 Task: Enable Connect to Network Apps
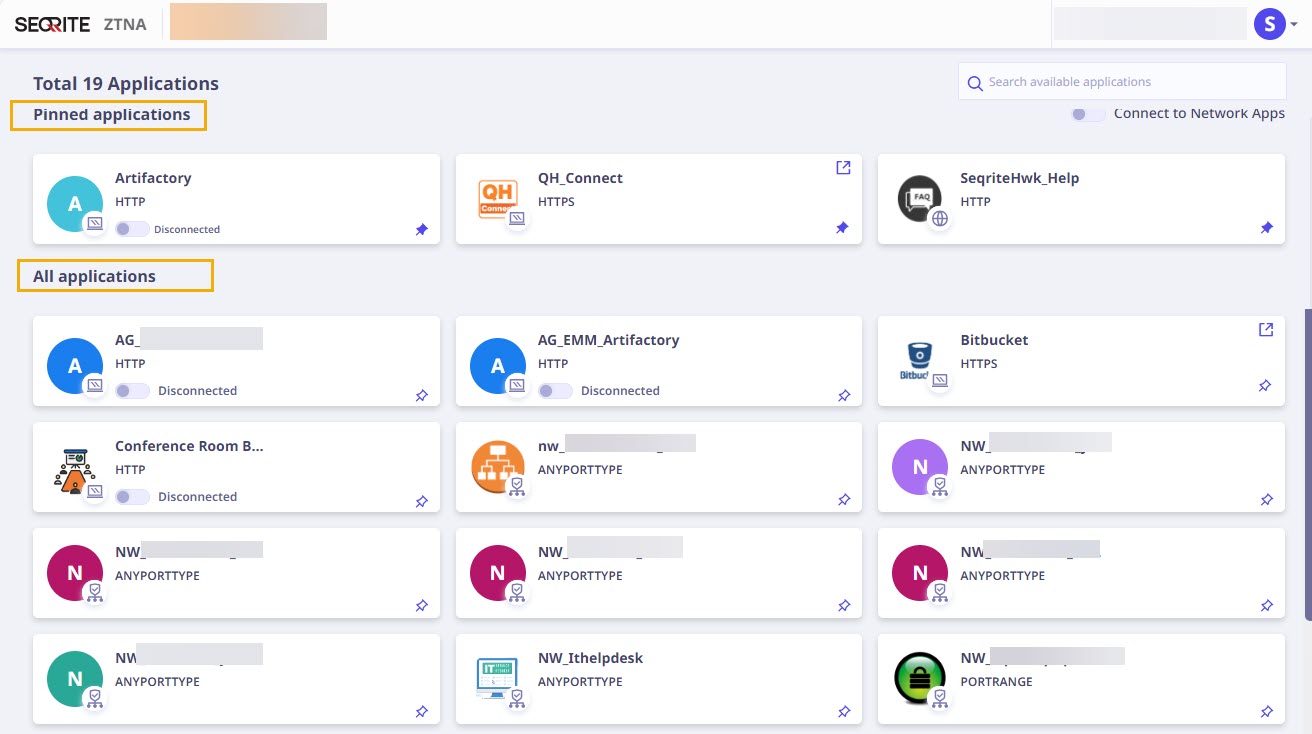(x=1088, y=114)
